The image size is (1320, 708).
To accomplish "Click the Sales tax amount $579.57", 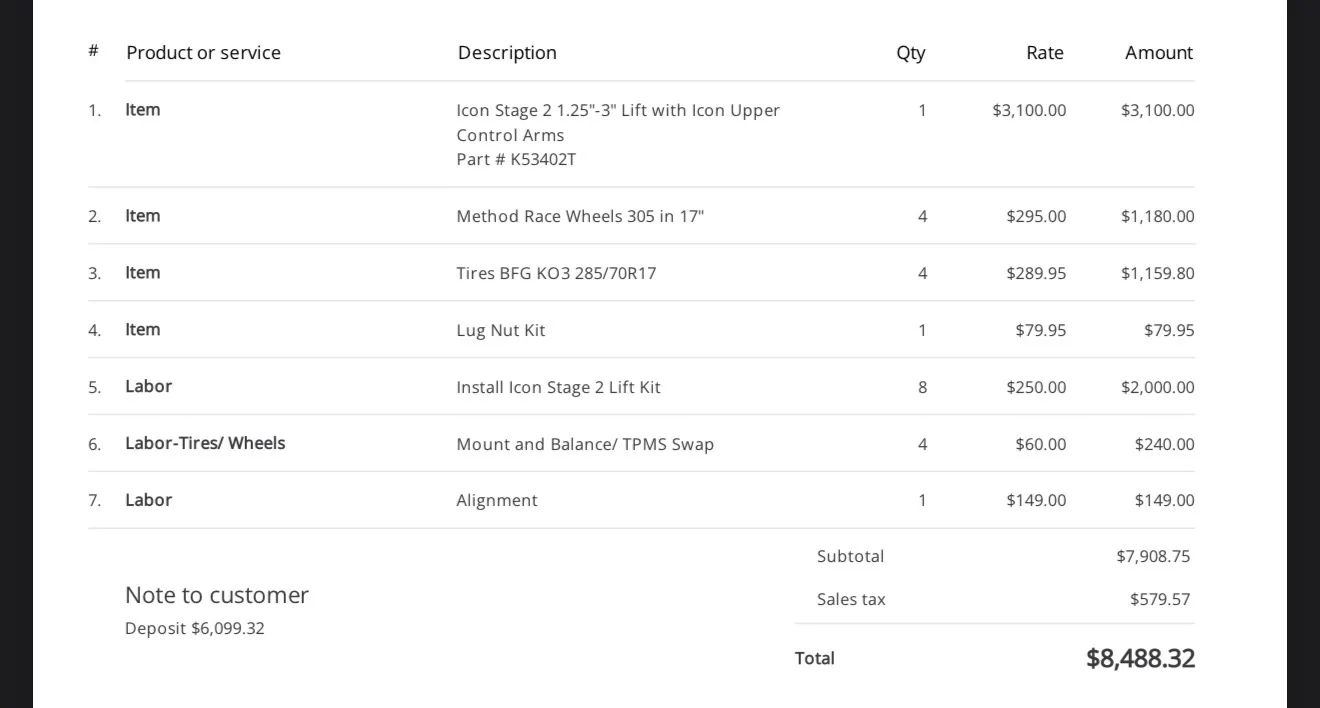I will tap(1160, 599).
